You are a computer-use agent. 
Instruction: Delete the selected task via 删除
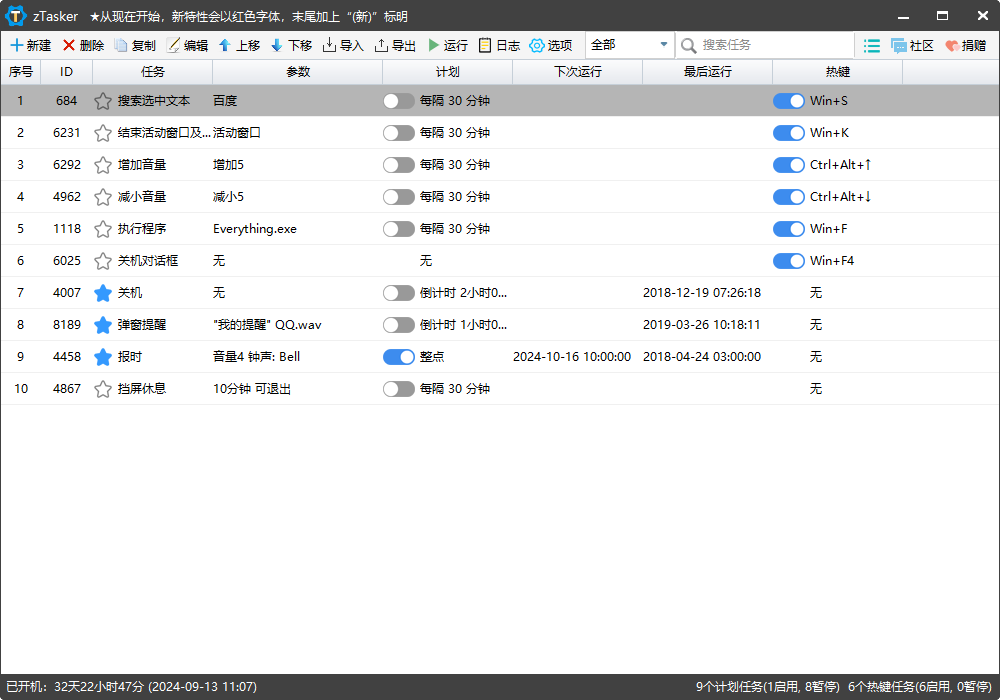(82, 45)
